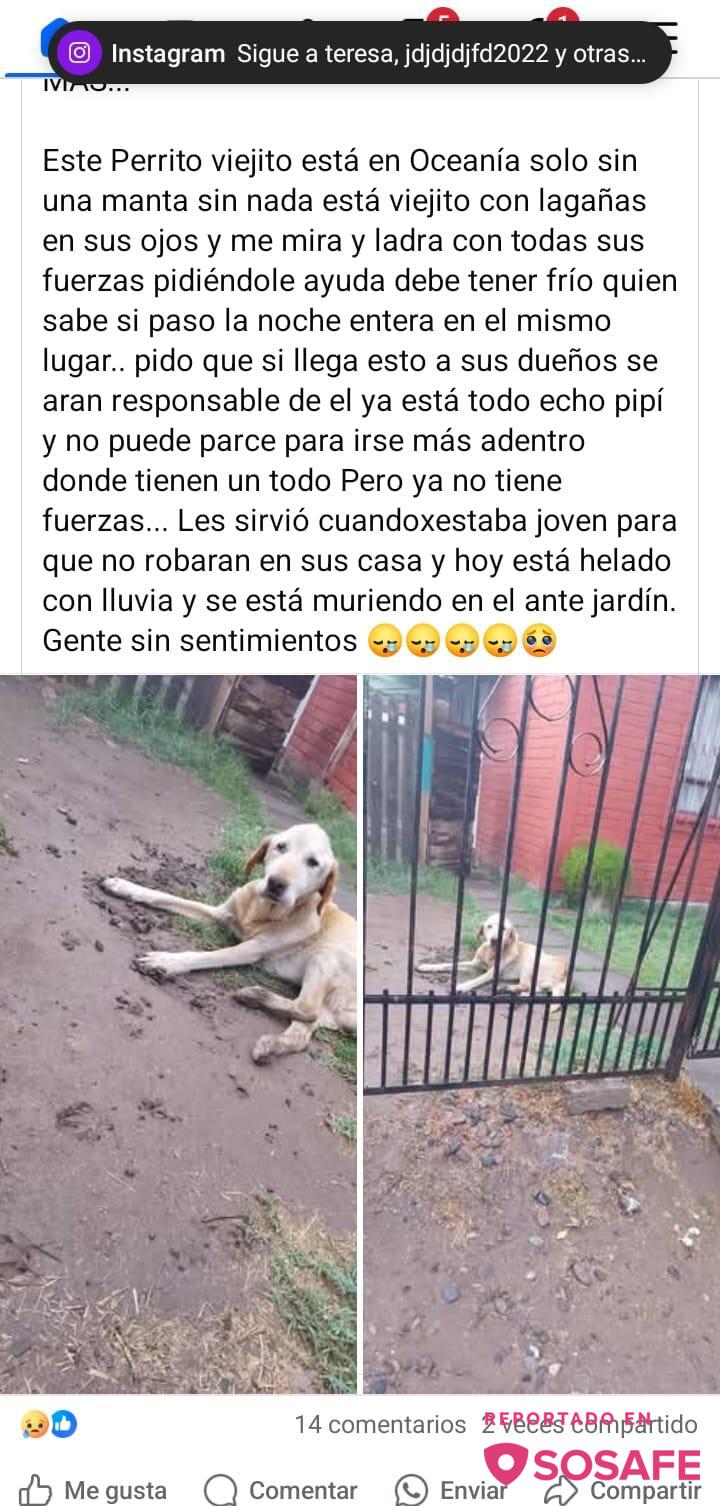Tap the crying emojis ending the post
Viewport: 720px width, 1506px height.
(462, 640)
